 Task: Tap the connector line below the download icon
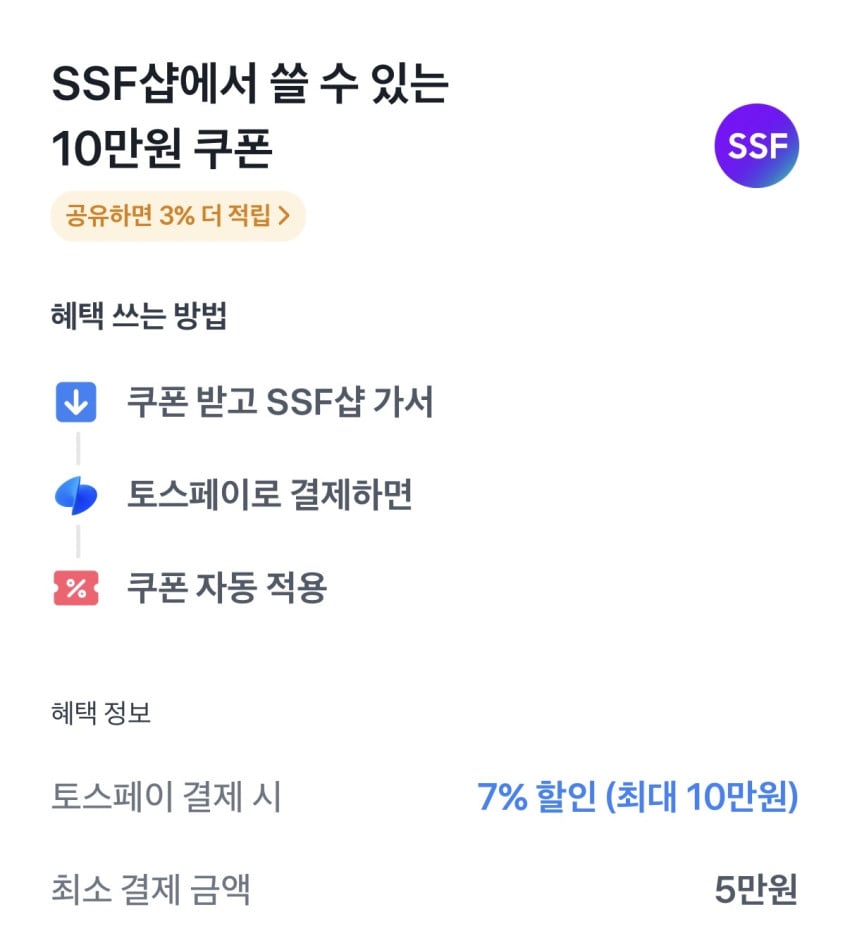(x=77, y=449)
